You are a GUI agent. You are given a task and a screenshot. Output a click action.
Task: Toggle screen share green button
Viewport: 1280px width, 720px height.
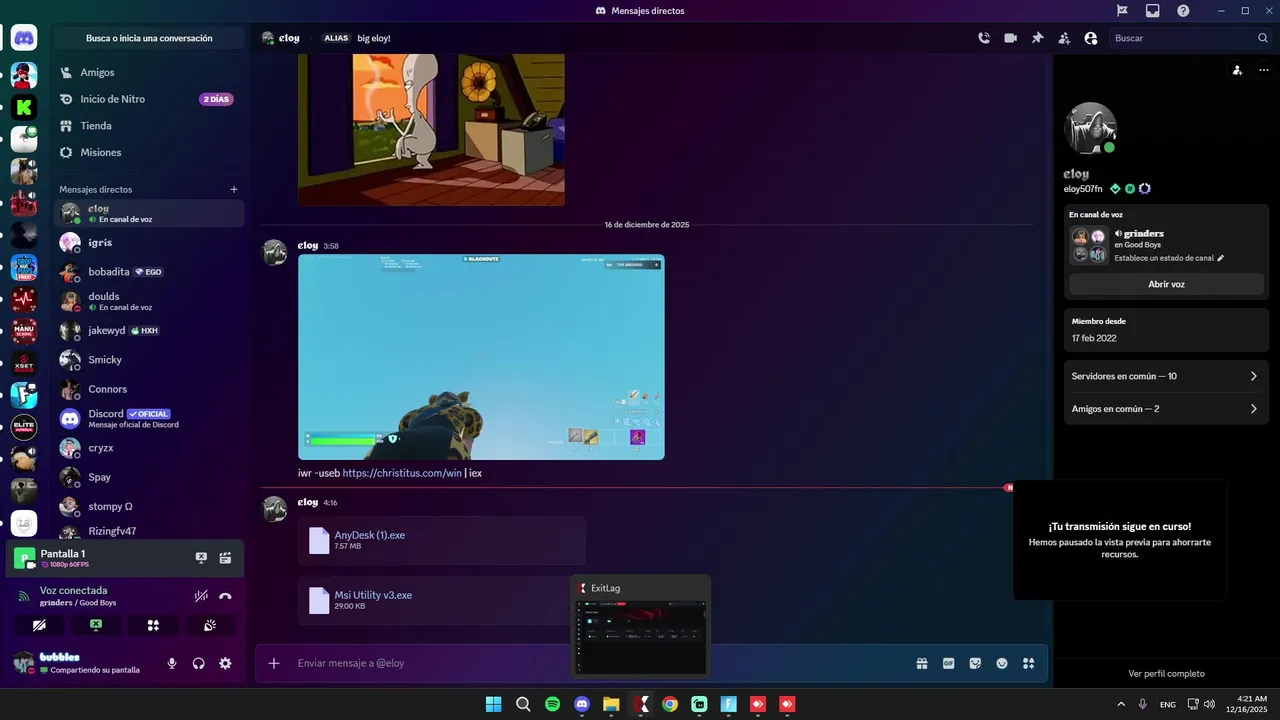(96, 625)
